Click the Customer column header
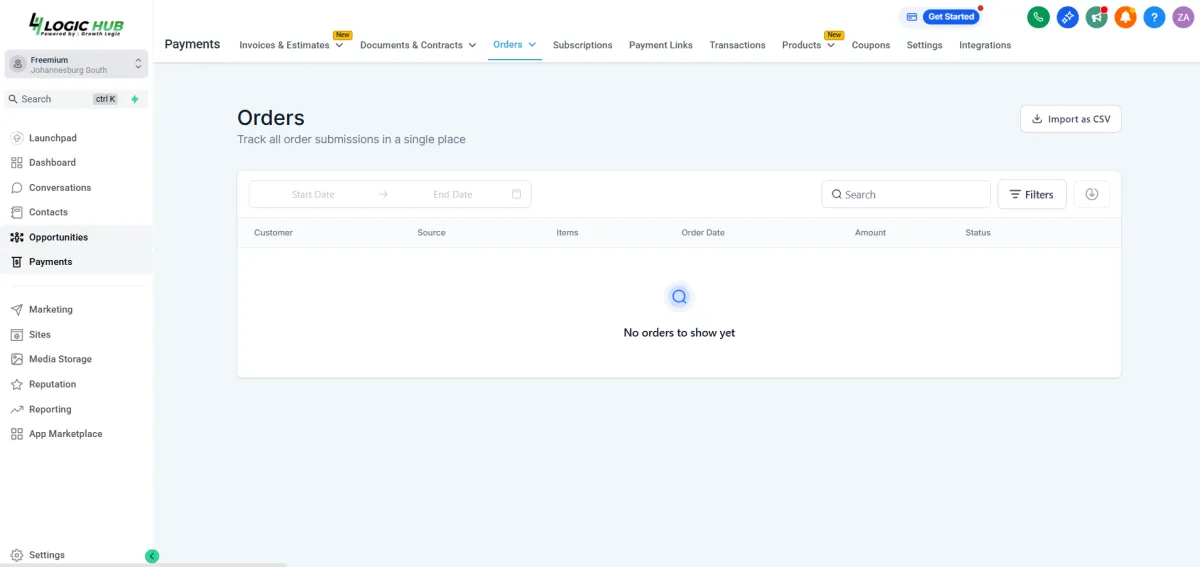This screenshot has height=567, width=1200. coord(273,232)
